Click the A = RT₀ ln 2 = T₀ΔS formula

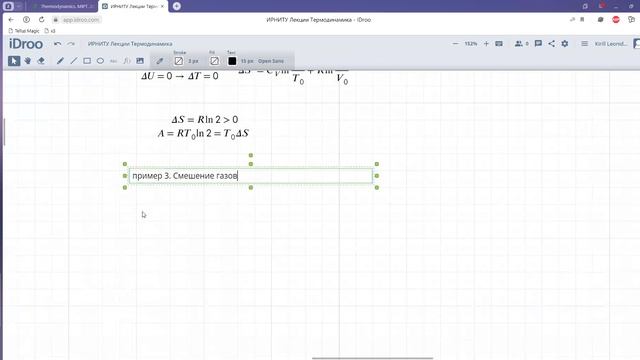coord(203,134)
